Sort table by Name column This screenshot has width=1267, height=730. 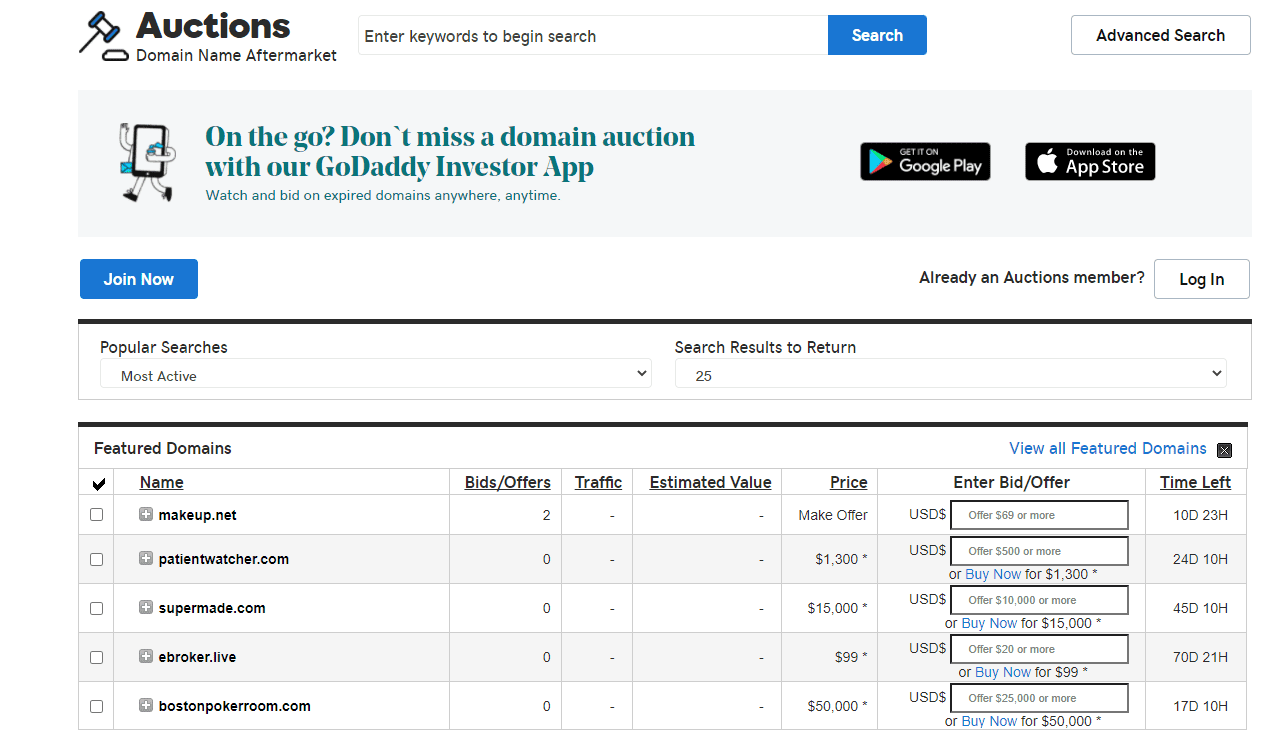click(162, 482)
